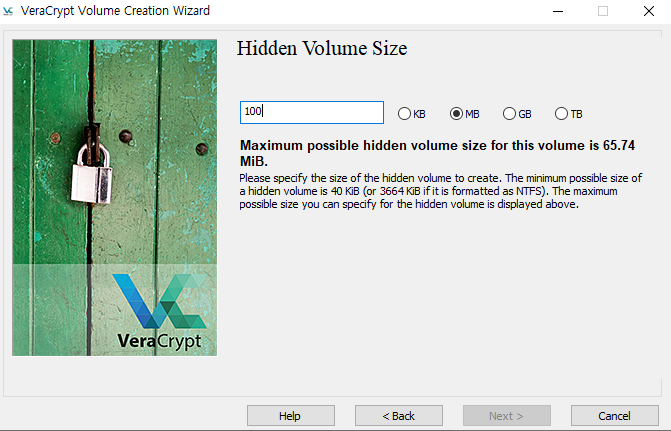Open the Help button
The image size is (671, 431).
pyautogui.click(x=291, y=416)
